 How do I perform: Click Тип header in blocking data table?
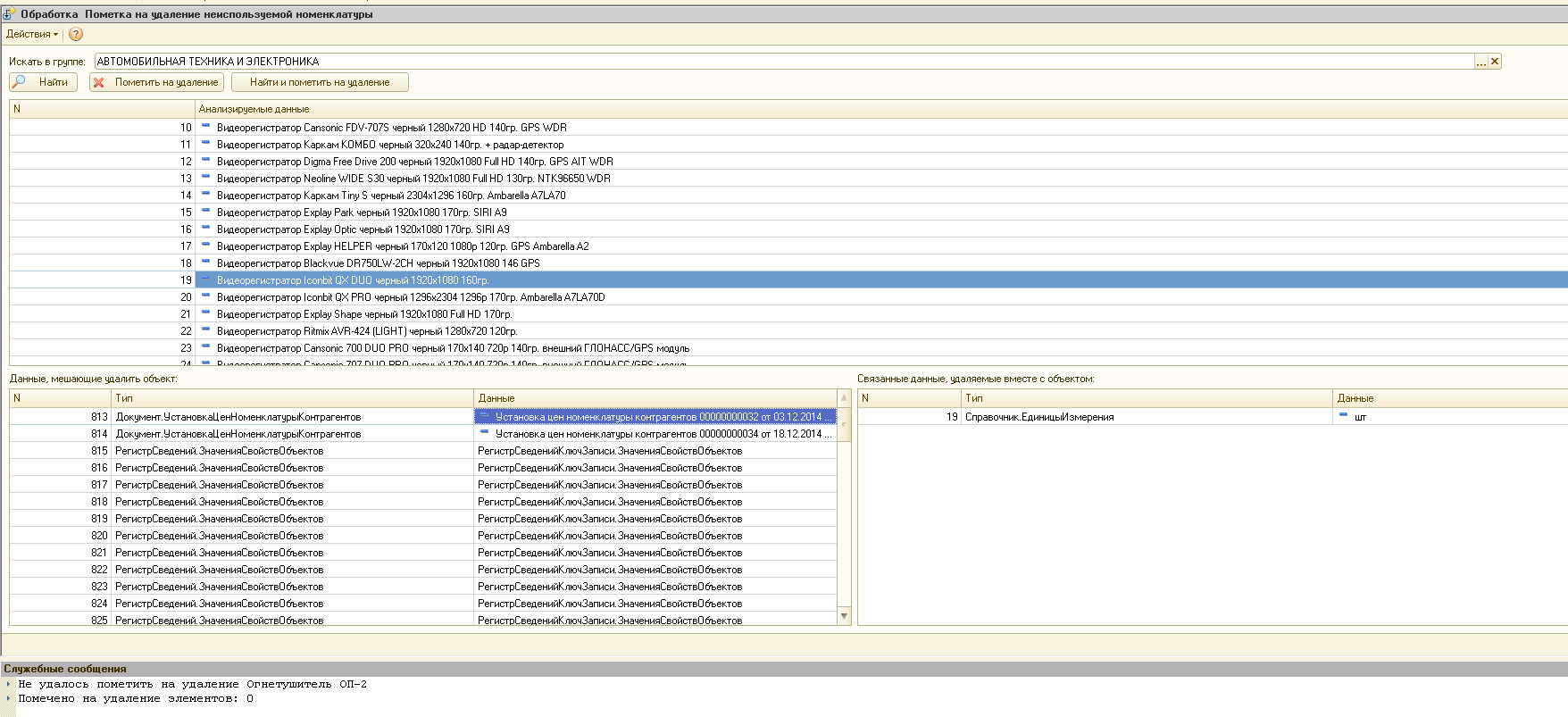292,398
